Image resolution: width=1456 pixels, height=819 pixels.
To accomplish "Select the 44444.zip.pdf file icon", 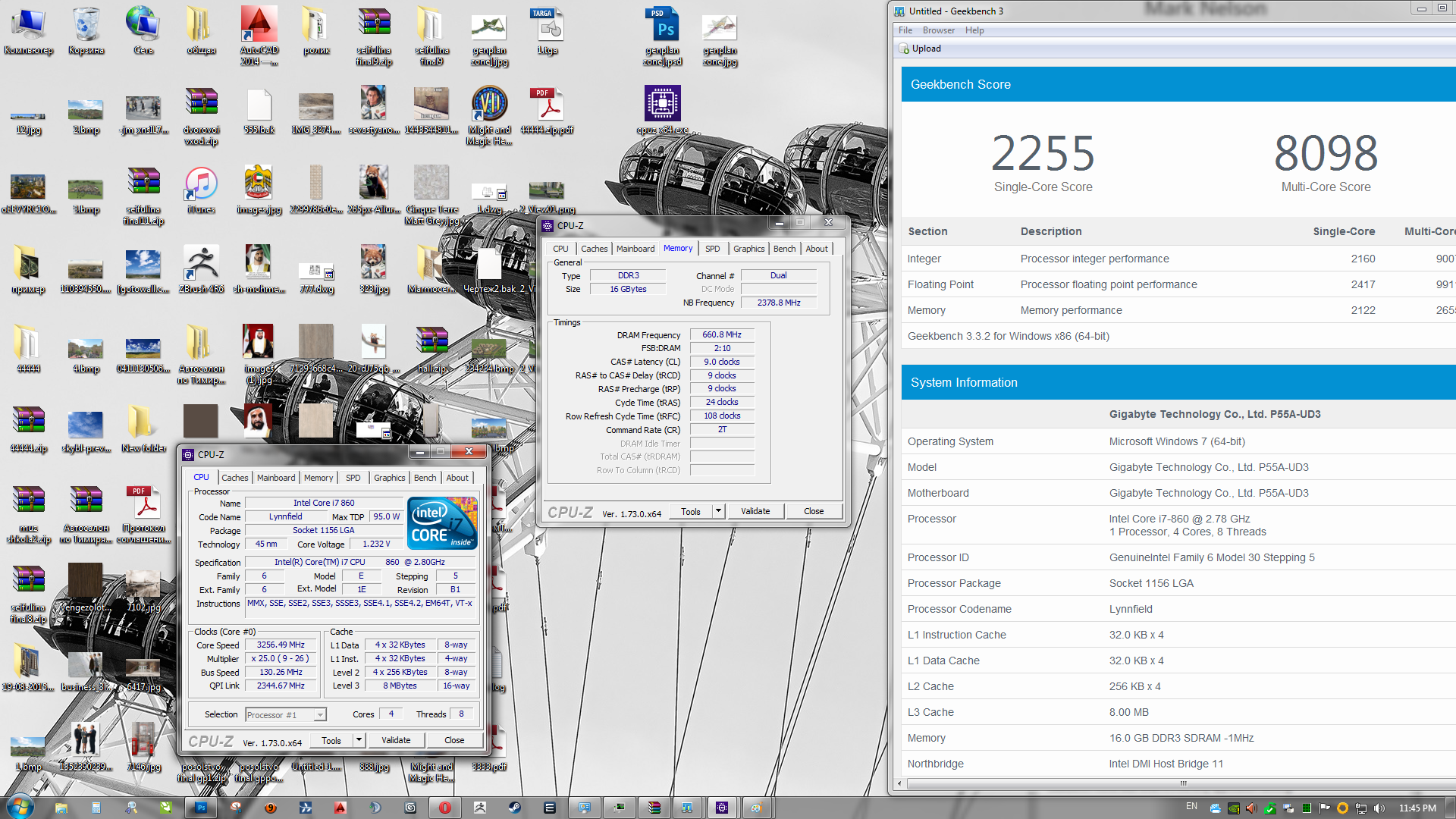I will (547, 111).
